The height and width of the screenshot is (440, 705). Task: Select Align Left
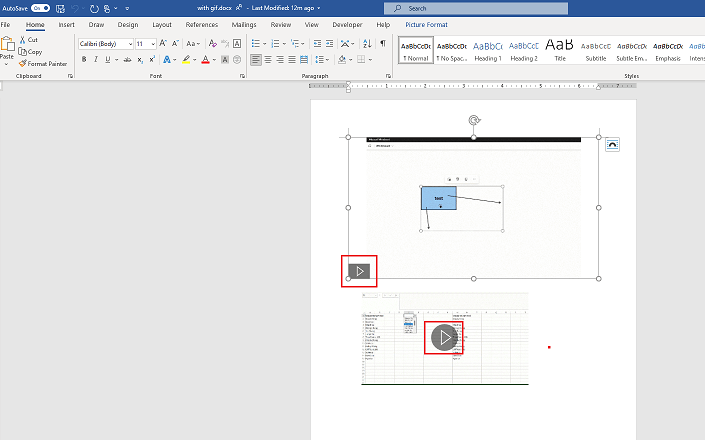tap(255, 59)
